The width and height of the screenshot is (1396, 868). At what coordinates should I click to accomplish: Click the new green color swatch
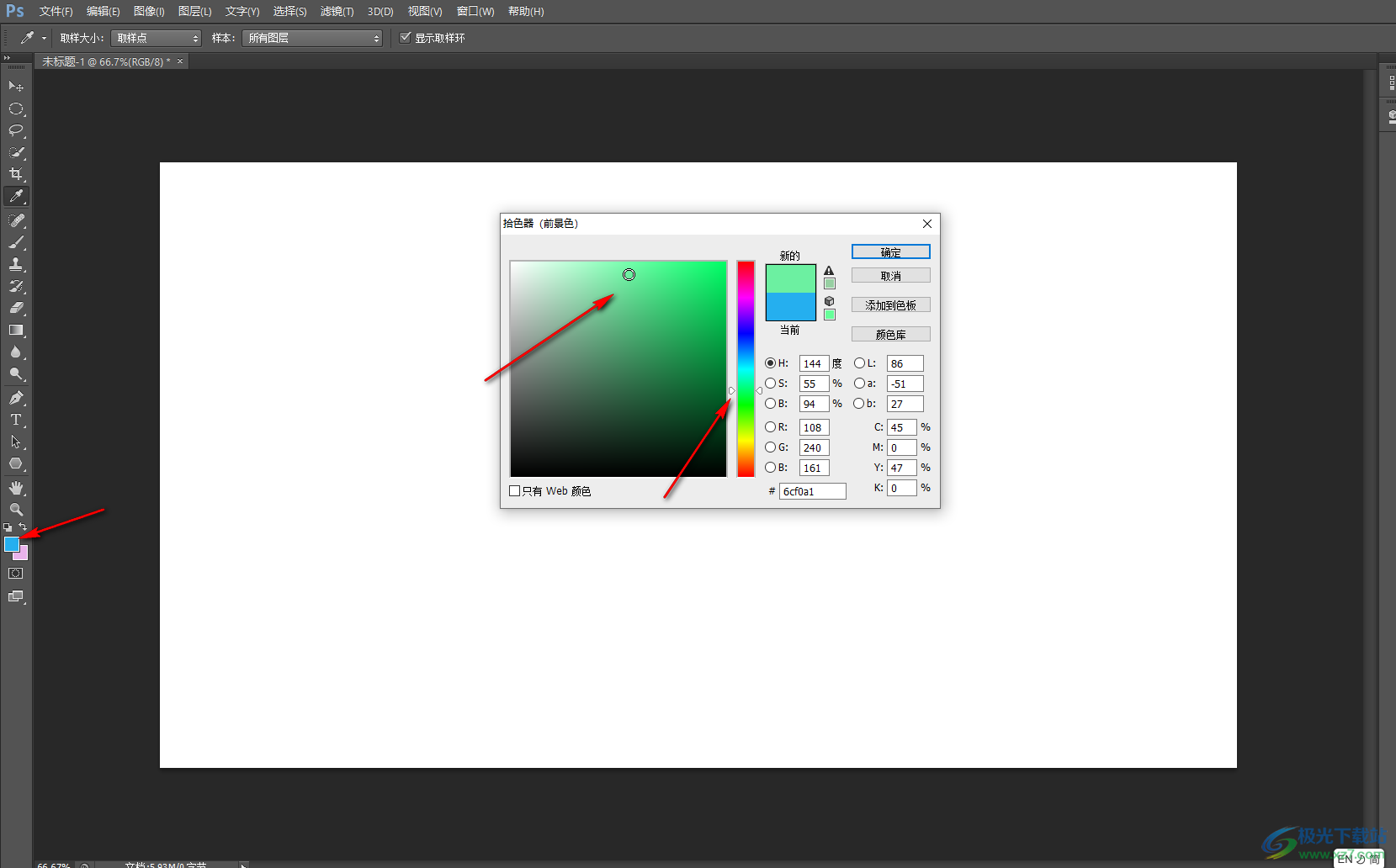(x=790, y=278)
